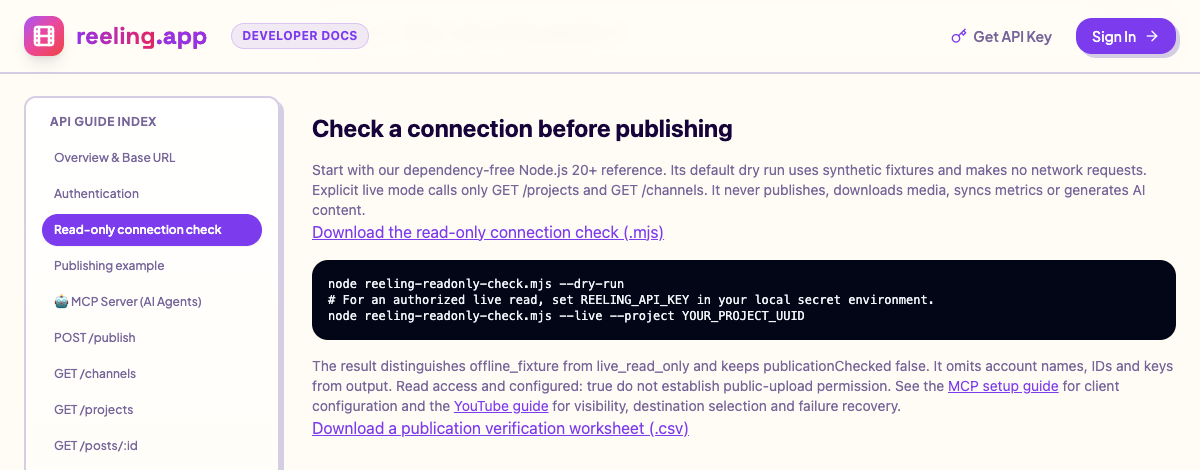
Task: Open the reeling.app home text link
Action: click(141, 37)
